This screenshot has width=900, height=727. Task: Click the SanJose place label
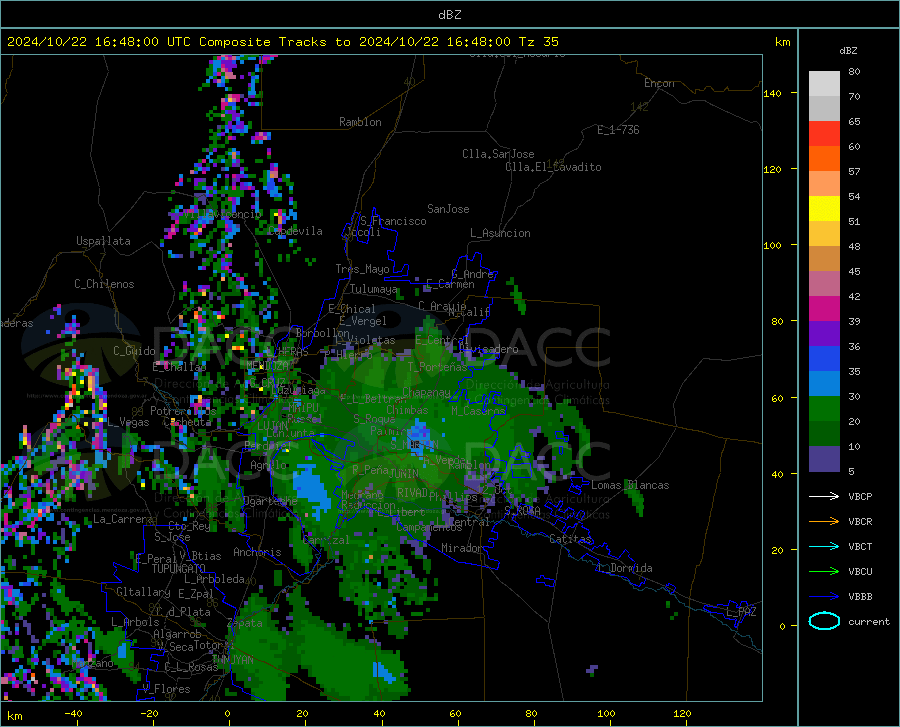click(448, 209)
